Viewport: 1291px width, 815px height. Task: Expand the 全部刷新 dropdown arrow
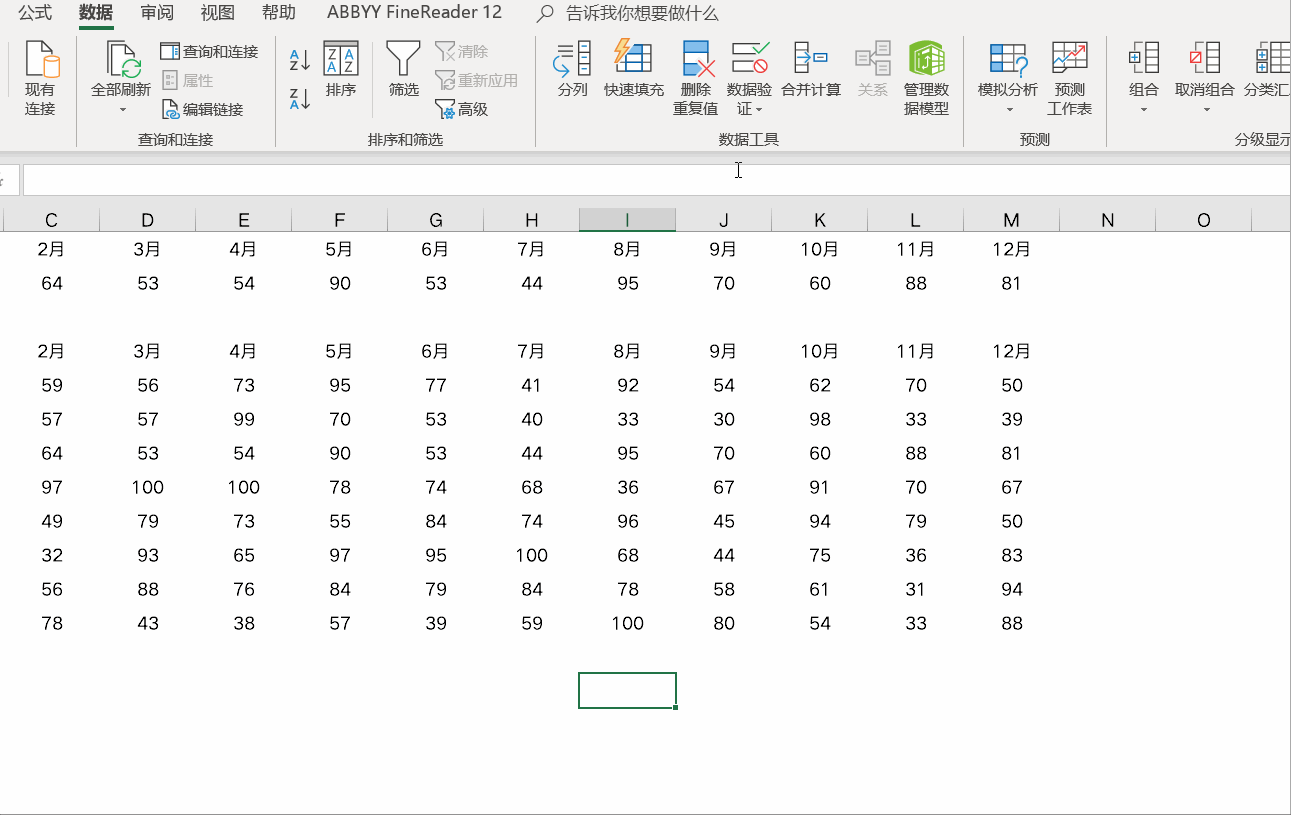(122, 110)
